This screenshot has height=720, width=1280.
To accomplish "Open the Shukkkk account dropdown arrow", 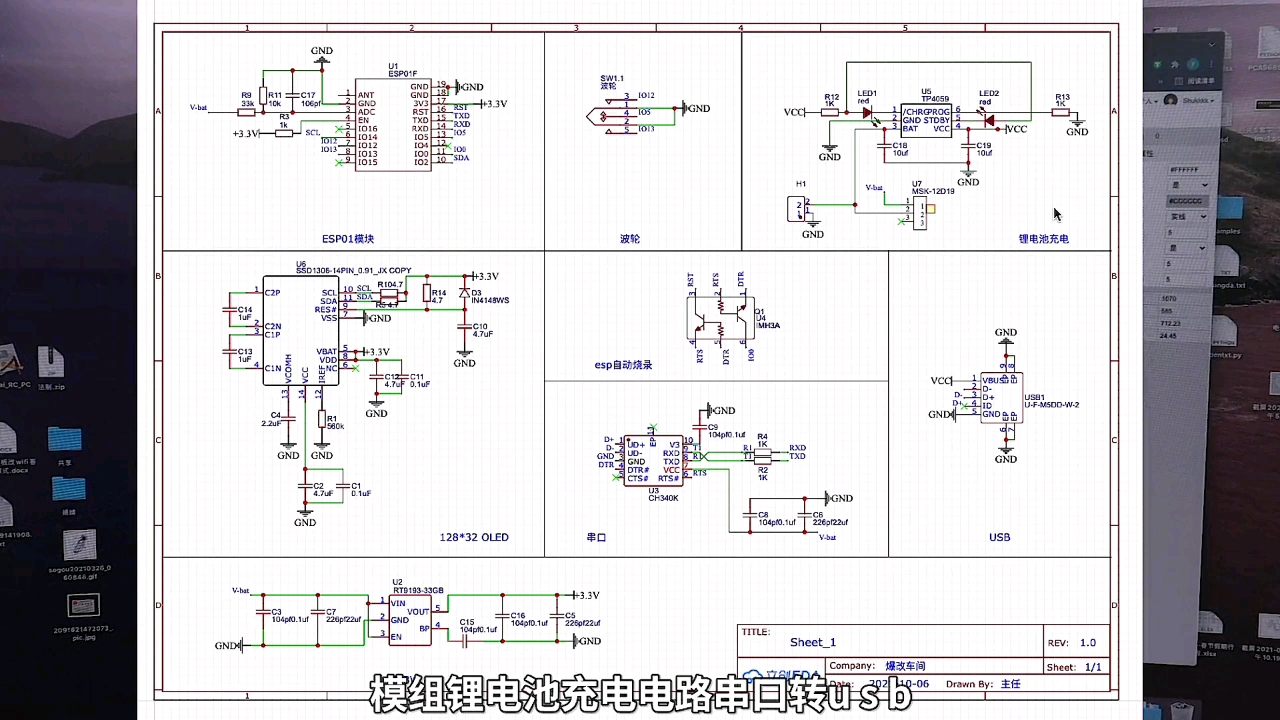I will click(x=1213, y=101).
